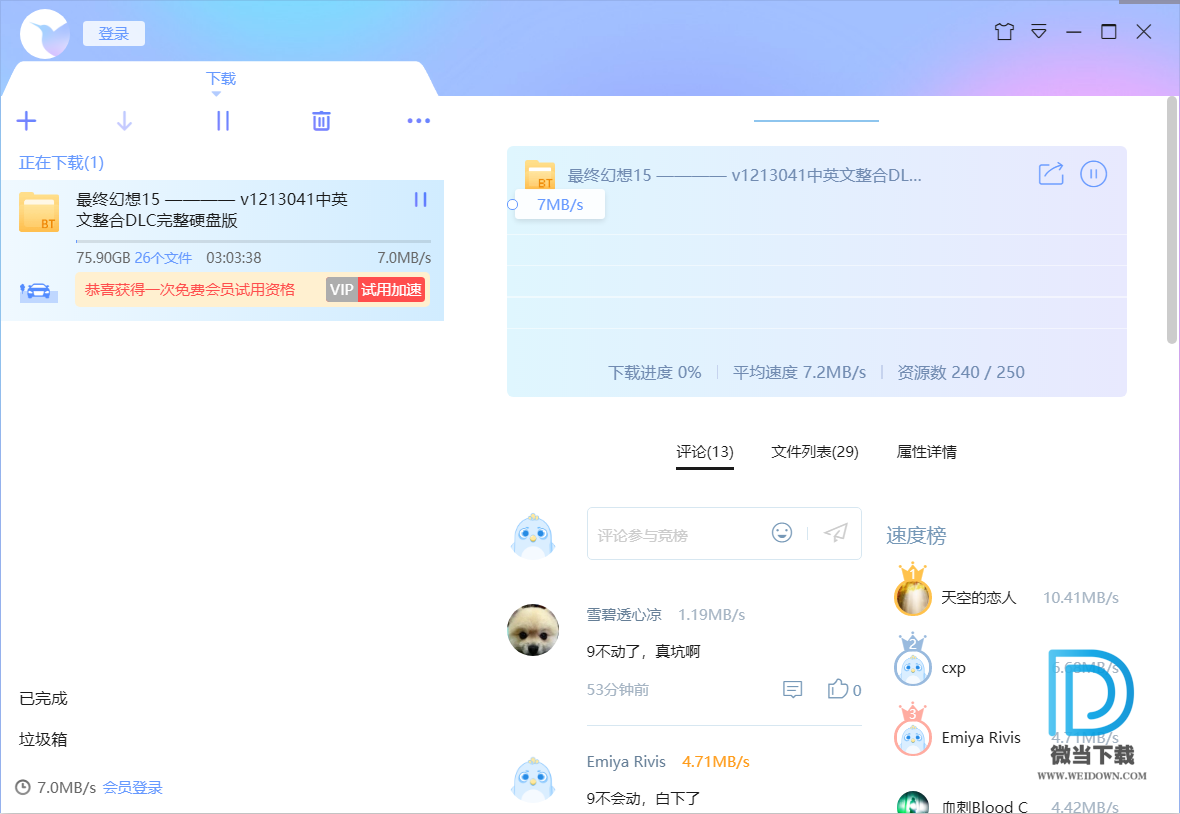This screenshot has height=814, width=1180.
Task: Switch to the 下载 tab
Action: (x=221, y=78)
